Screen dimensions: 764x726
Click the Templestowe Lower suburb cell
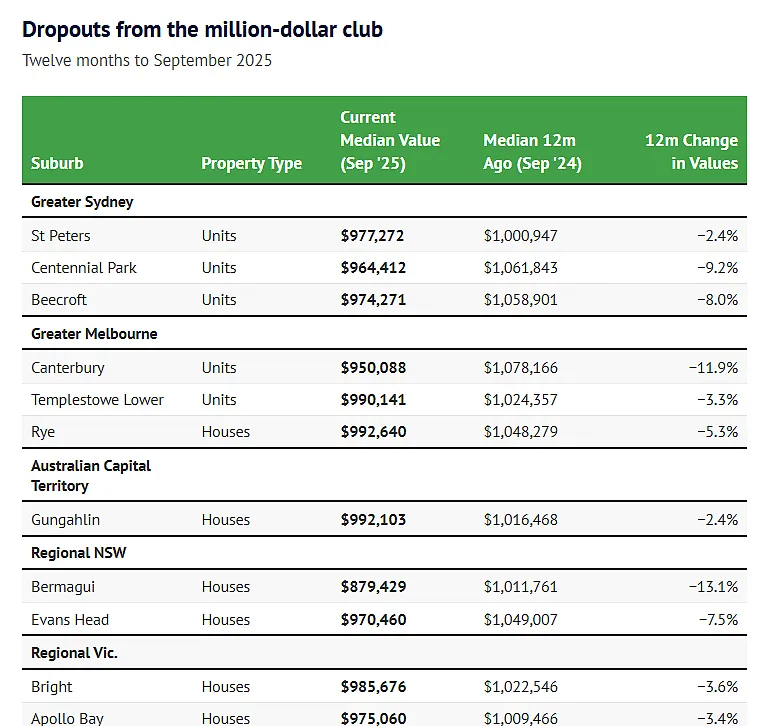[x=97, y=399]
